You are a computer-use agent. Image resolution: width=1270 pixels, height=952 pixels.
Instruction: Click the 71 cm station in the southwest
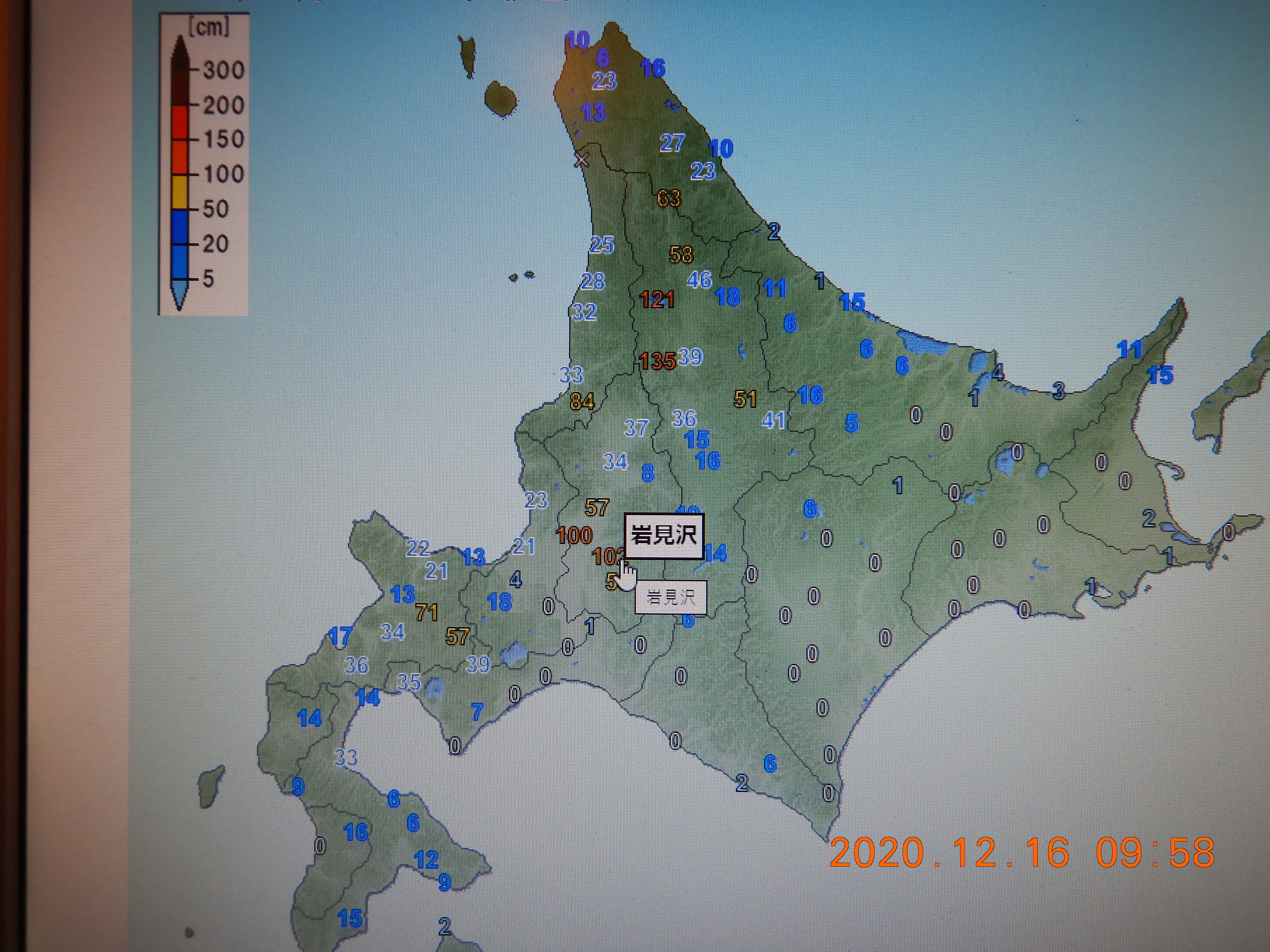pos(427,612)
